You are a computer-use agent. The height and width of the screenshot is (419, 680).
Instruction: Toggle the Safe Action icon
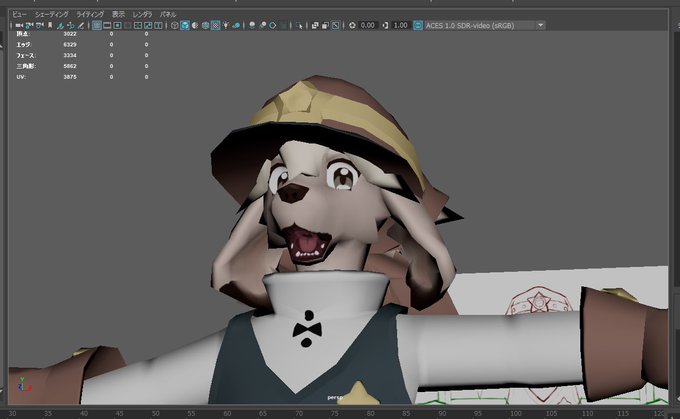(x=148, y=26)
